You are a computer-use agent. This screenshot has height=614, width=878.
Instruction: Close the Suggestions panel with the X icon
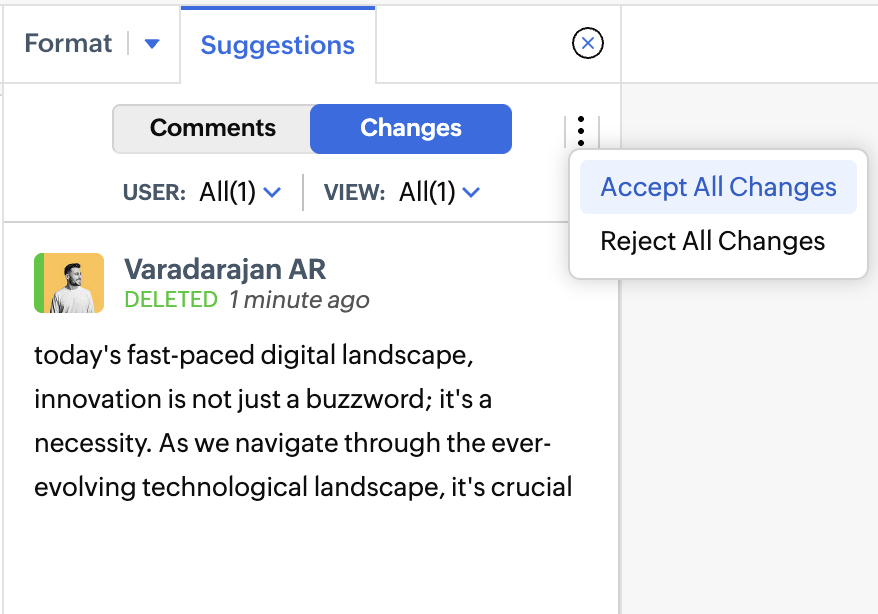(x=588, y=43)
